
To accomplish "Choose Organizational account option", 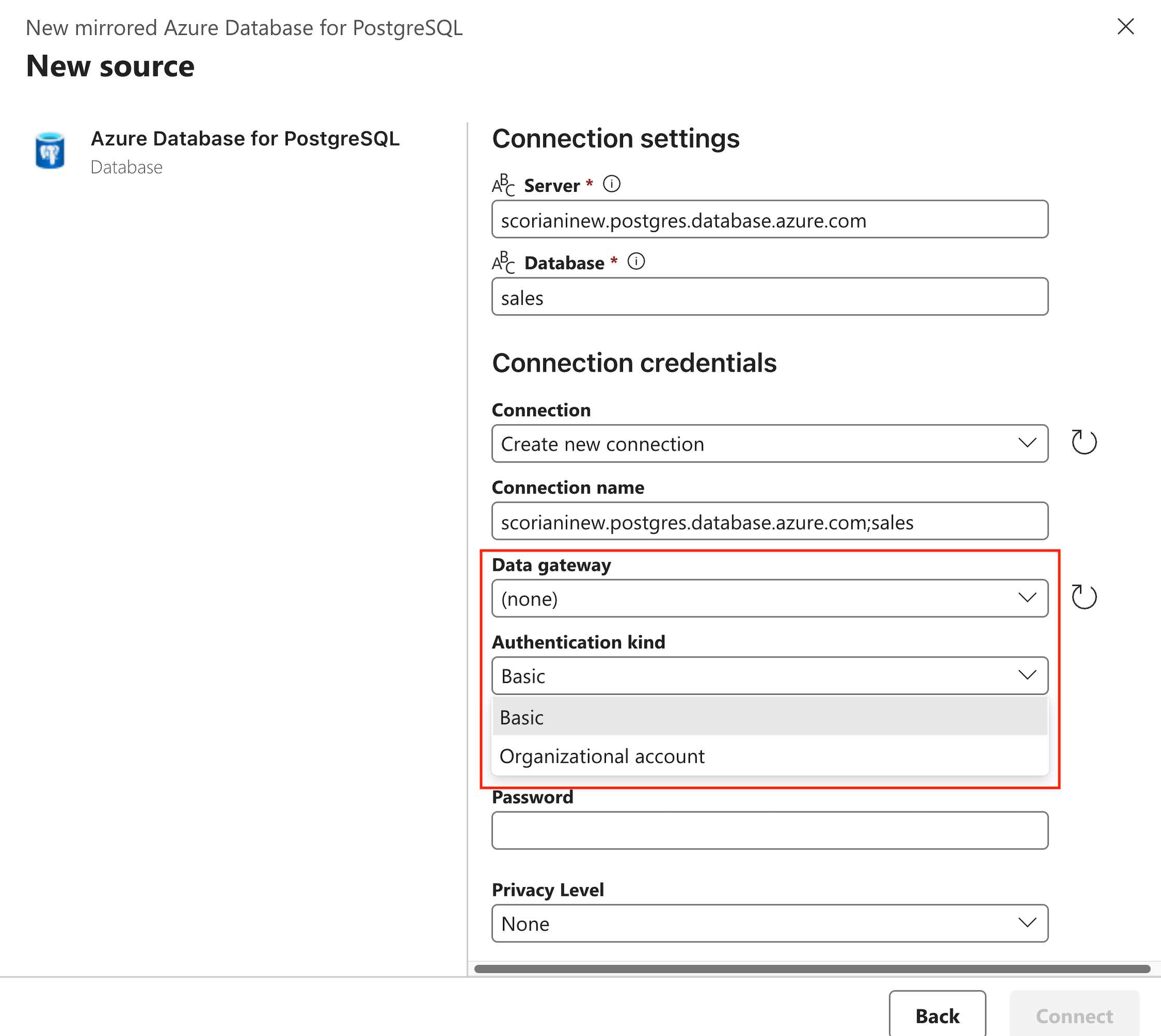I will pos(769,756).
